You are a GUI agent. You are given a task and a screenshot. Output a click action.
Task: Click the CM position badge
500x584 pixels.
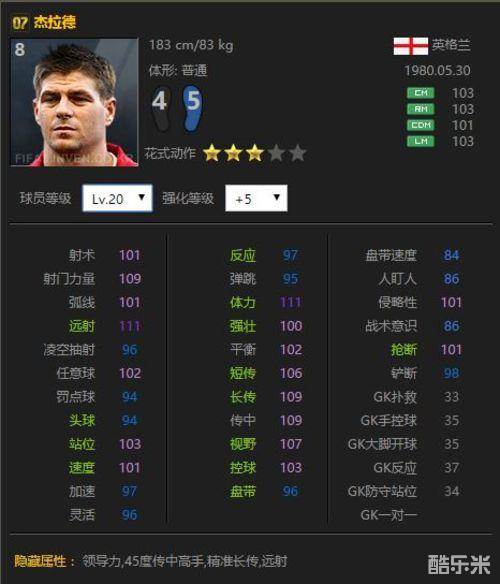(421, 93)
